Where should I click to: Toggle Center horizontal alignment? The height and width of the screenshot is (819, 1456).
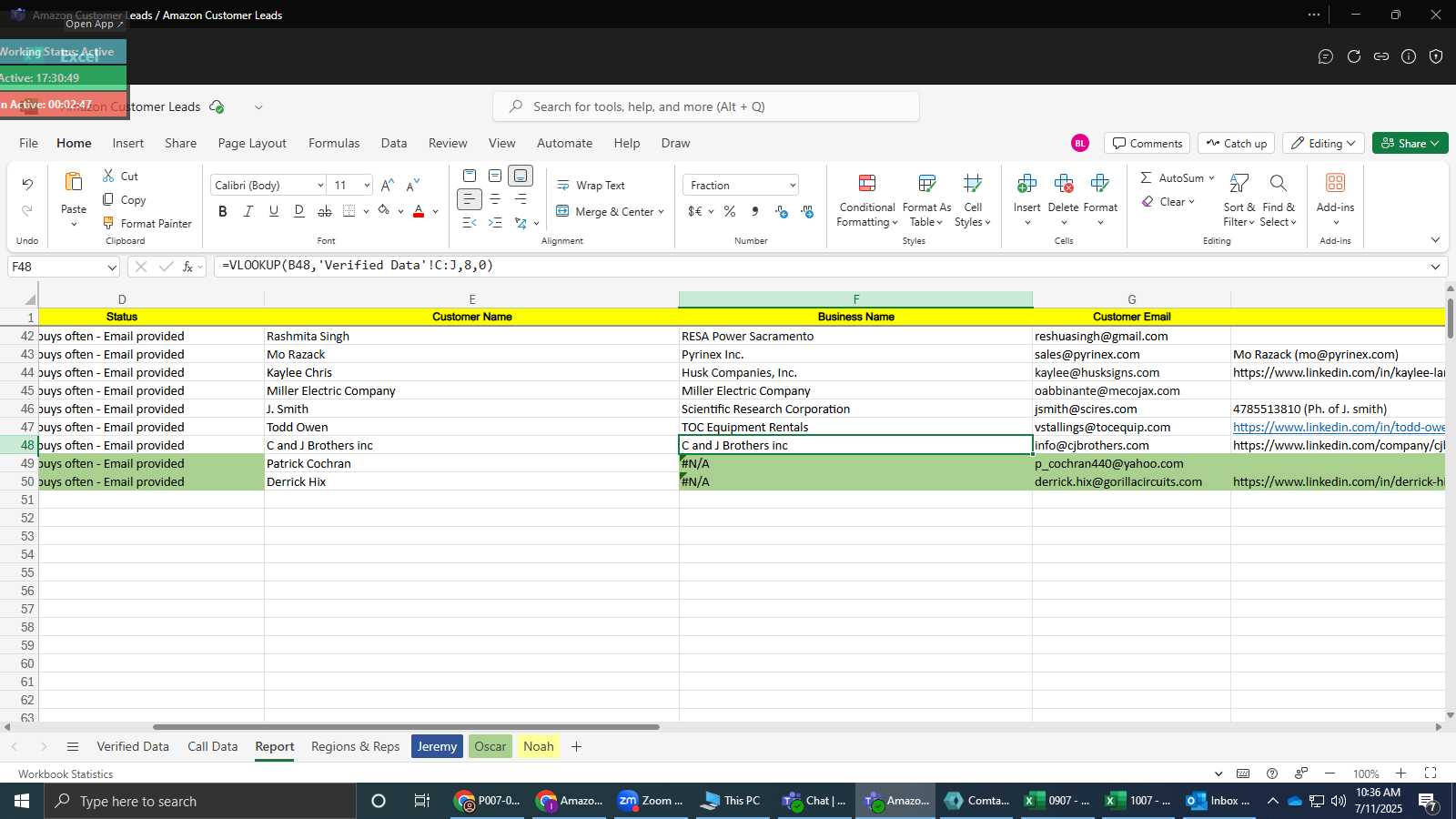(495, 199)
